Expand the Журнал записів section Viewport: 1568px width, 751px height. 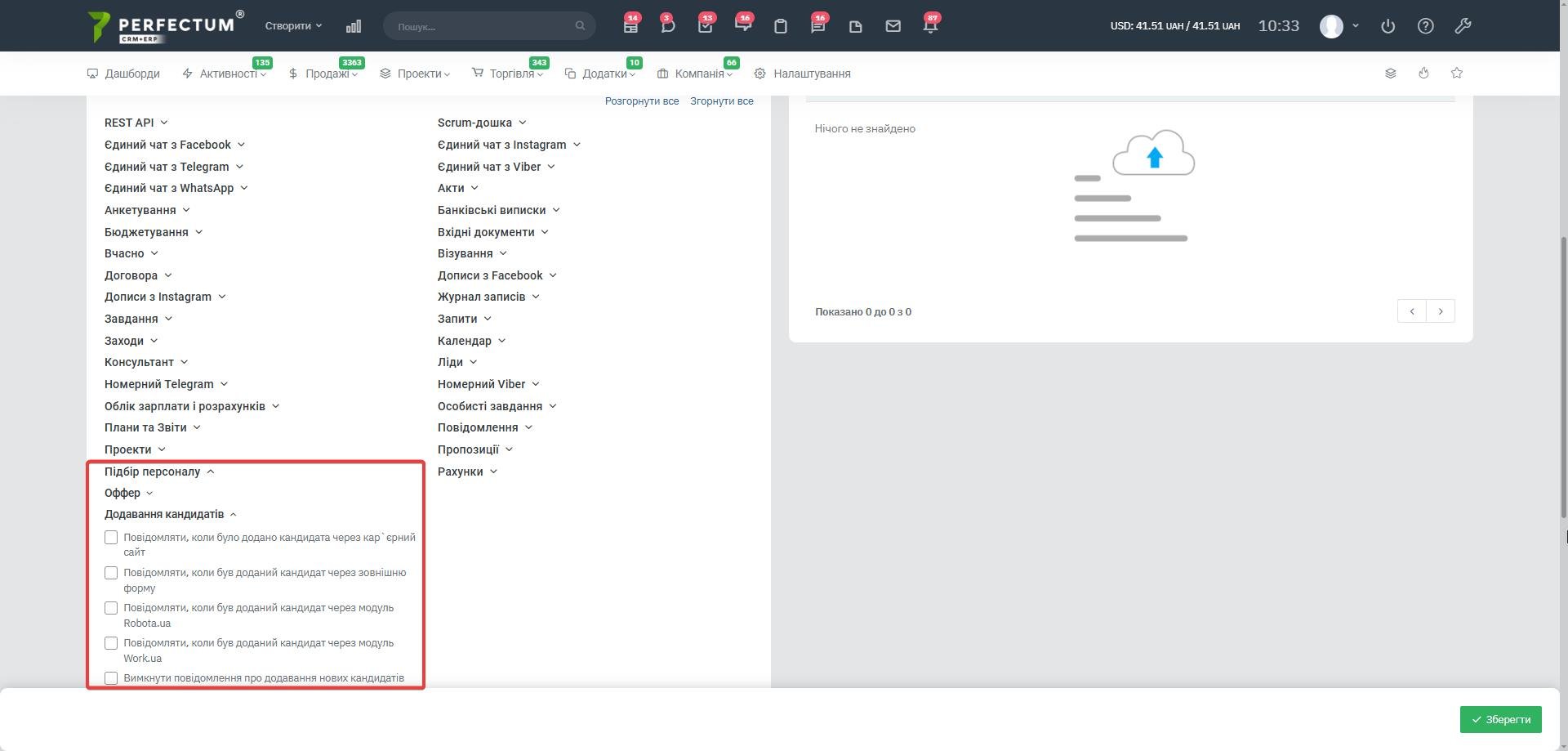coord(488,297)
